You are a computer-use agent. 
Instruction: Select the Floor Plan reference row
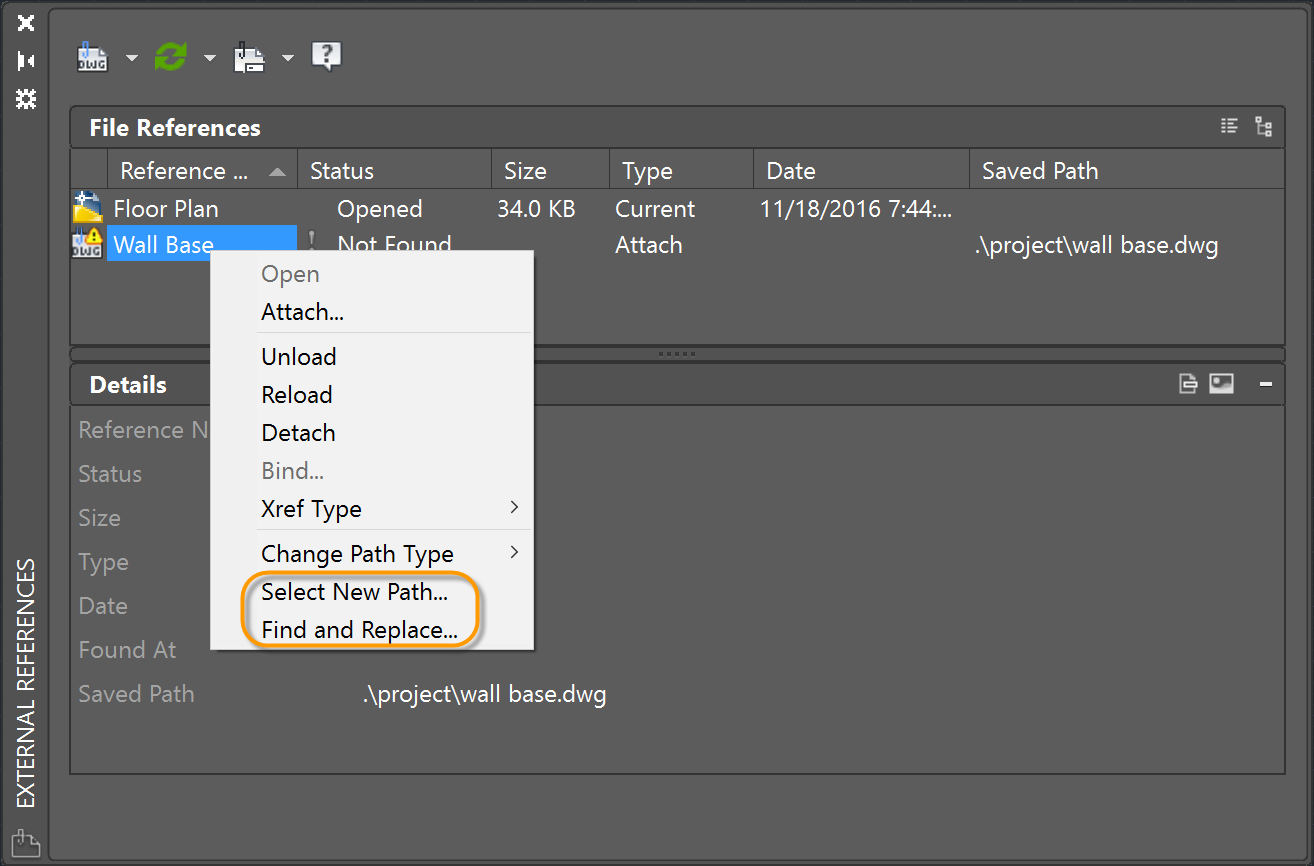[x=166, y=209]
